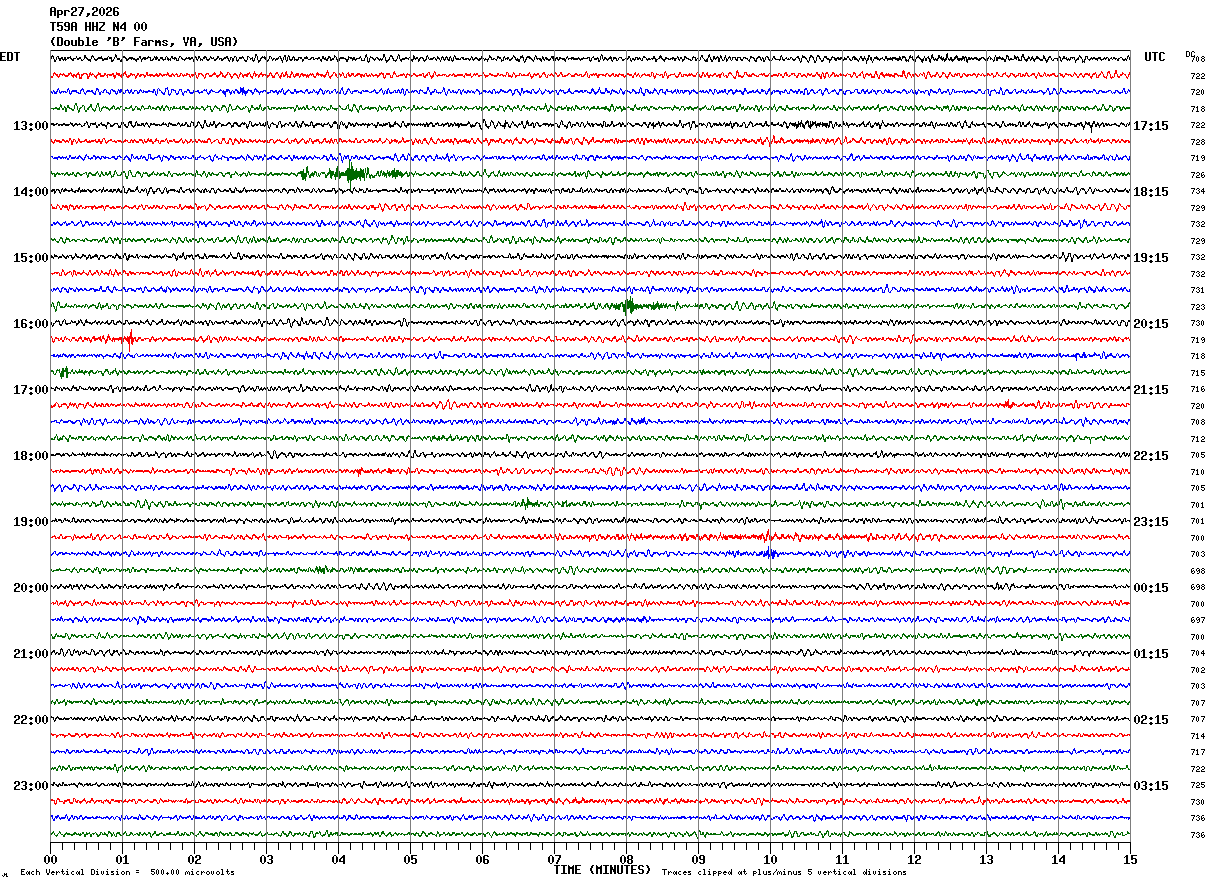This screenshot has height=886, width=1210.
Task: Click the UTC timezone label
Action: 1155,57
